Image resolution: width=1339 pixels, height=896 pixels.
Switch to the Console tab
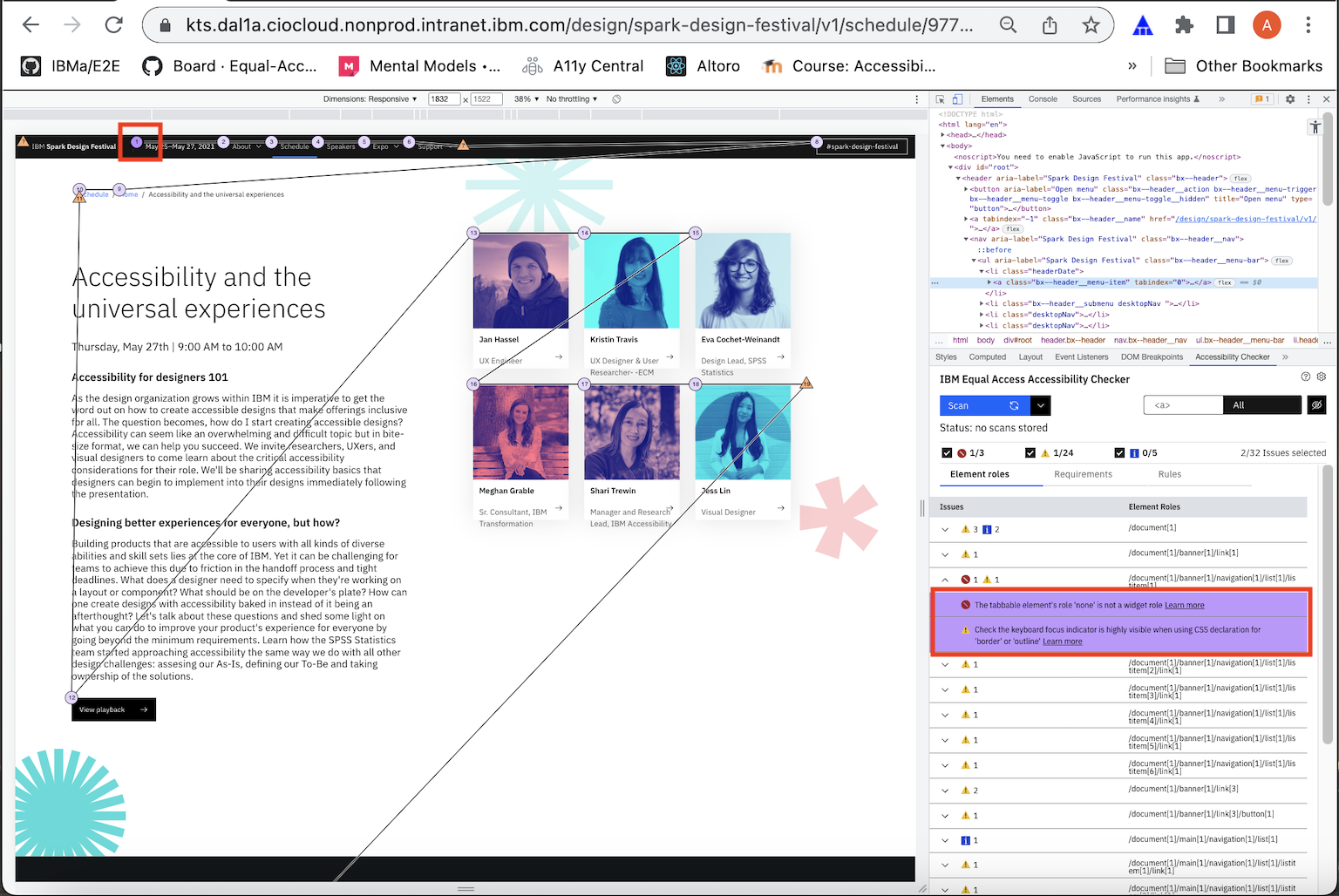1043,99
